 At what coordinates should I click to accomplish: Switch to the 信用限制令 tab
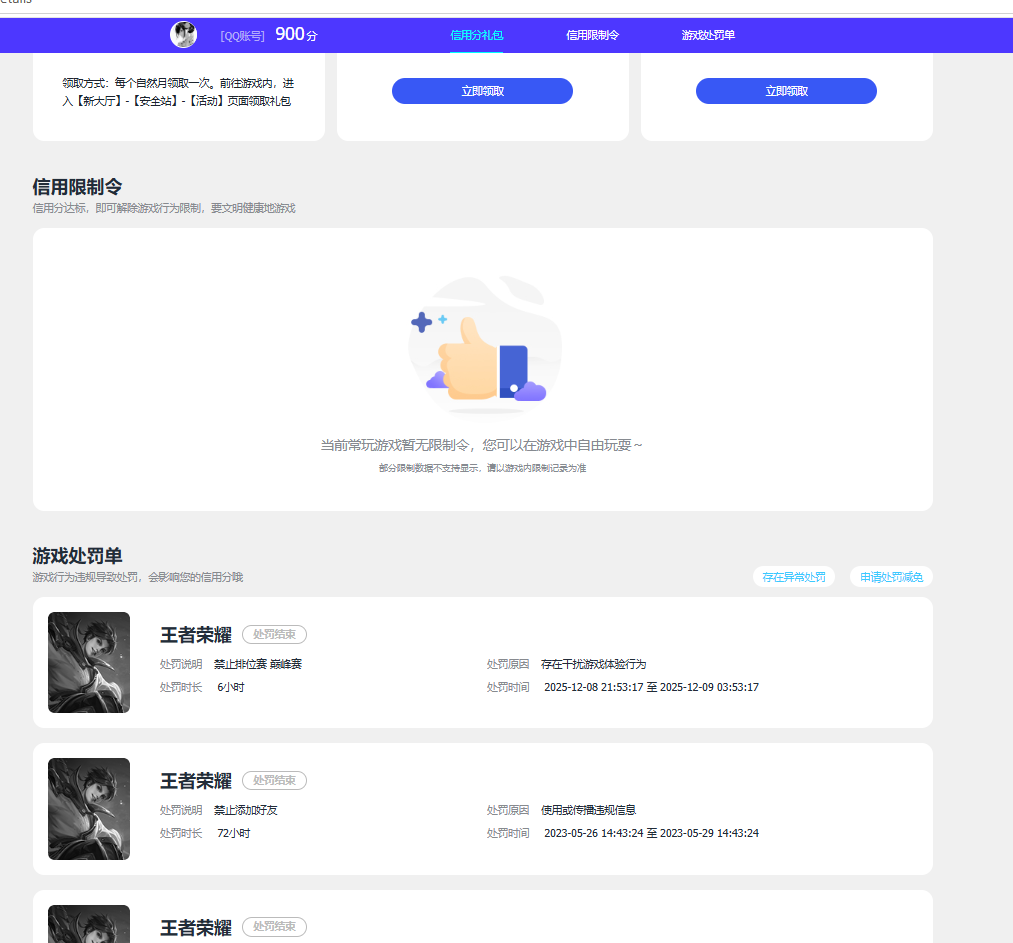point(592,36)
